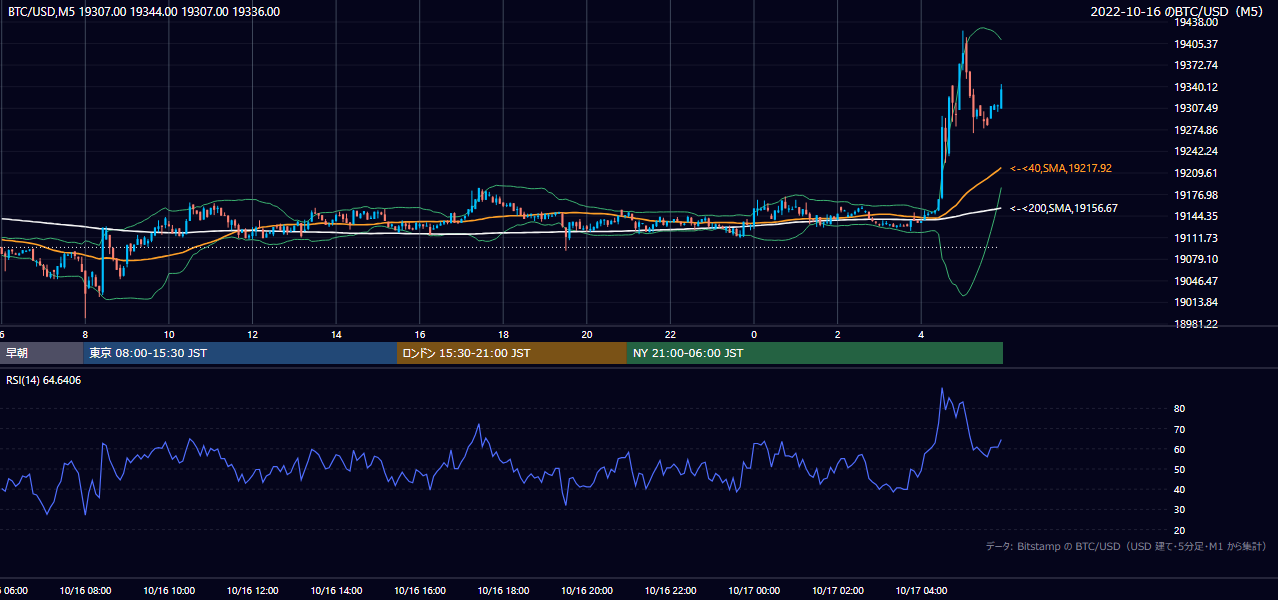Click hour label 16 under the price chart
This screenshot has width=1278, height=600.
click(x=420, y=335)
